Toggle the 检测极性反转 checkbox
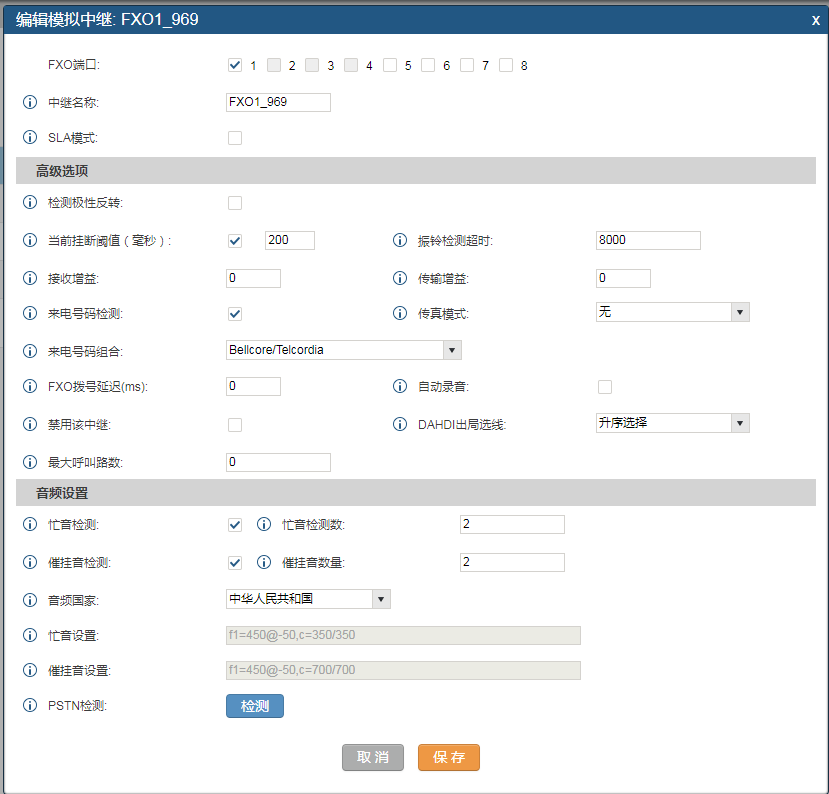The width and height of the screenshot is (829, 794). point(235,204)
